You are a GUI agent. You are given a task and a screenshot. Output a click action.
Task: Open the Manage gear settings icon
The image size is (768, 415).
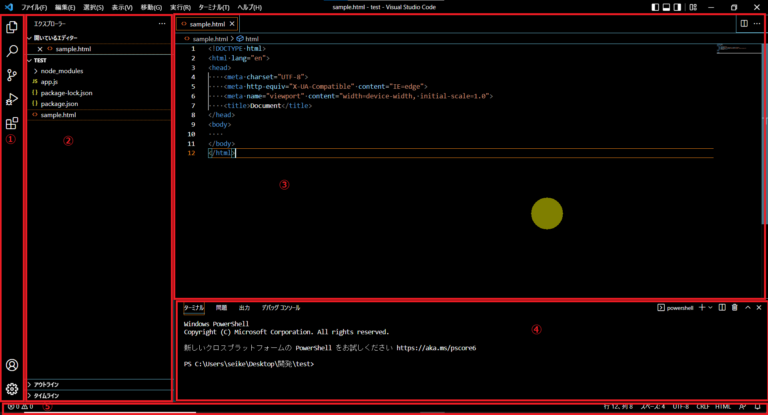pos(12,389)
